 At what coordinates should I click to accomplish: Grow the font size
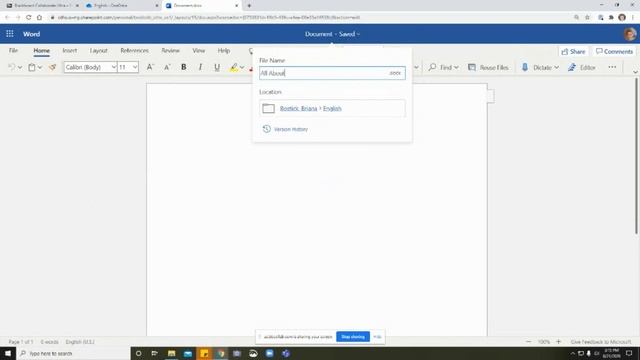[150, 67]
